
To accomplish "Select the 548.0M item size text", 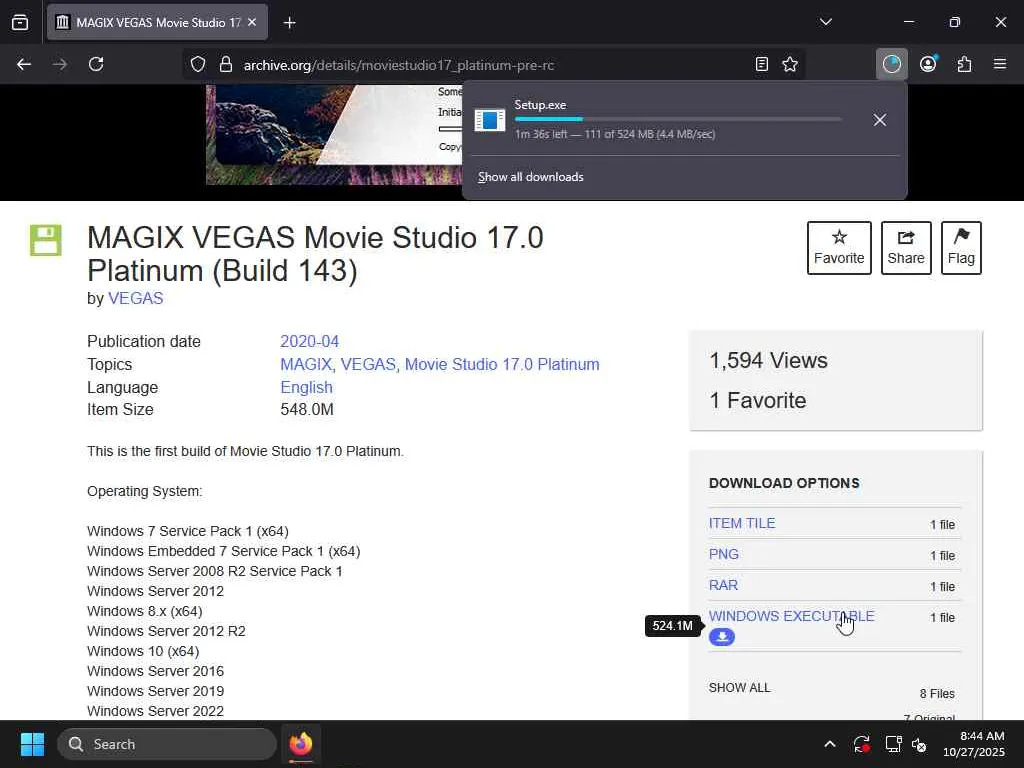I will point(307,409).
